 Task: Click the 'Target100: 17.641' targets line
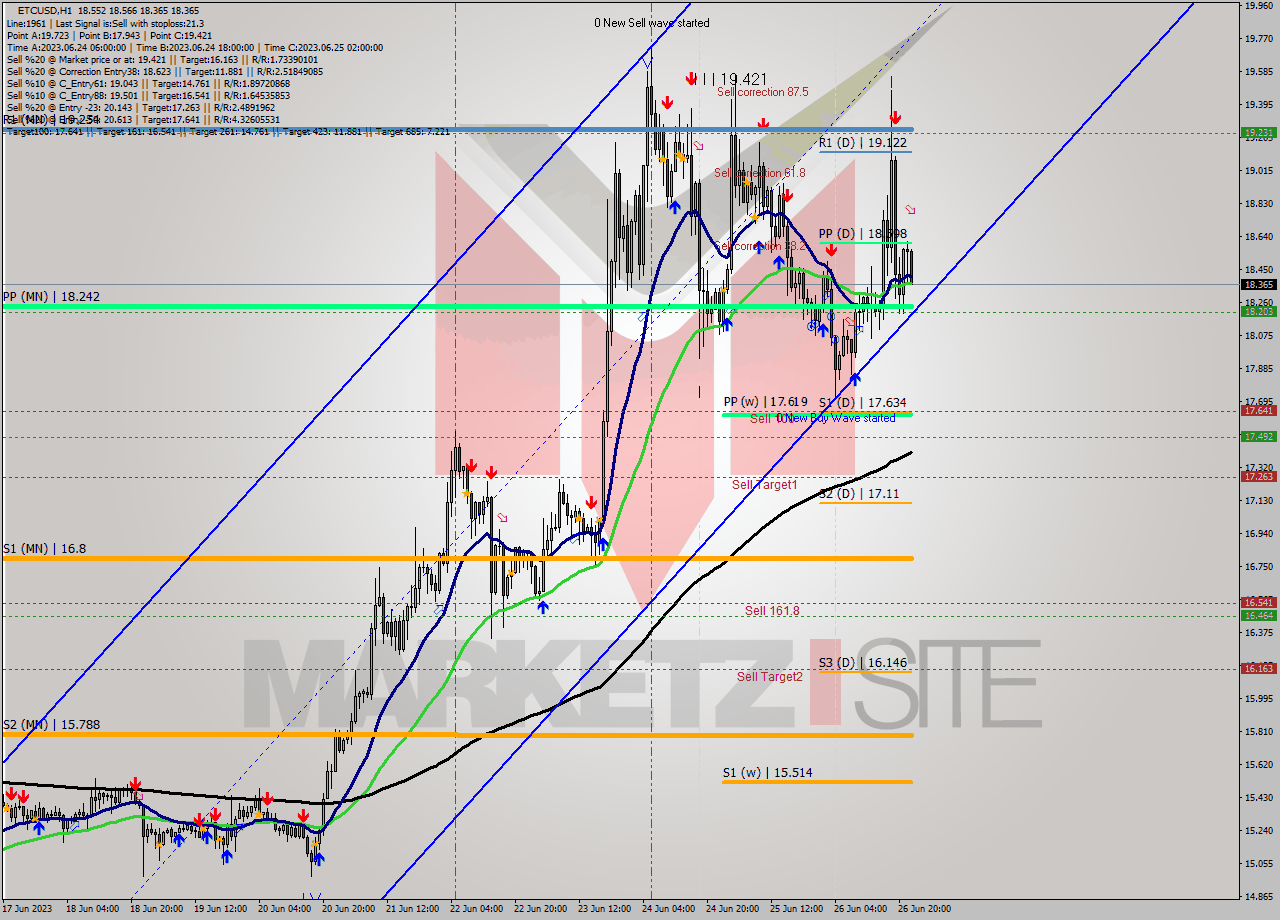click(228, 131)
